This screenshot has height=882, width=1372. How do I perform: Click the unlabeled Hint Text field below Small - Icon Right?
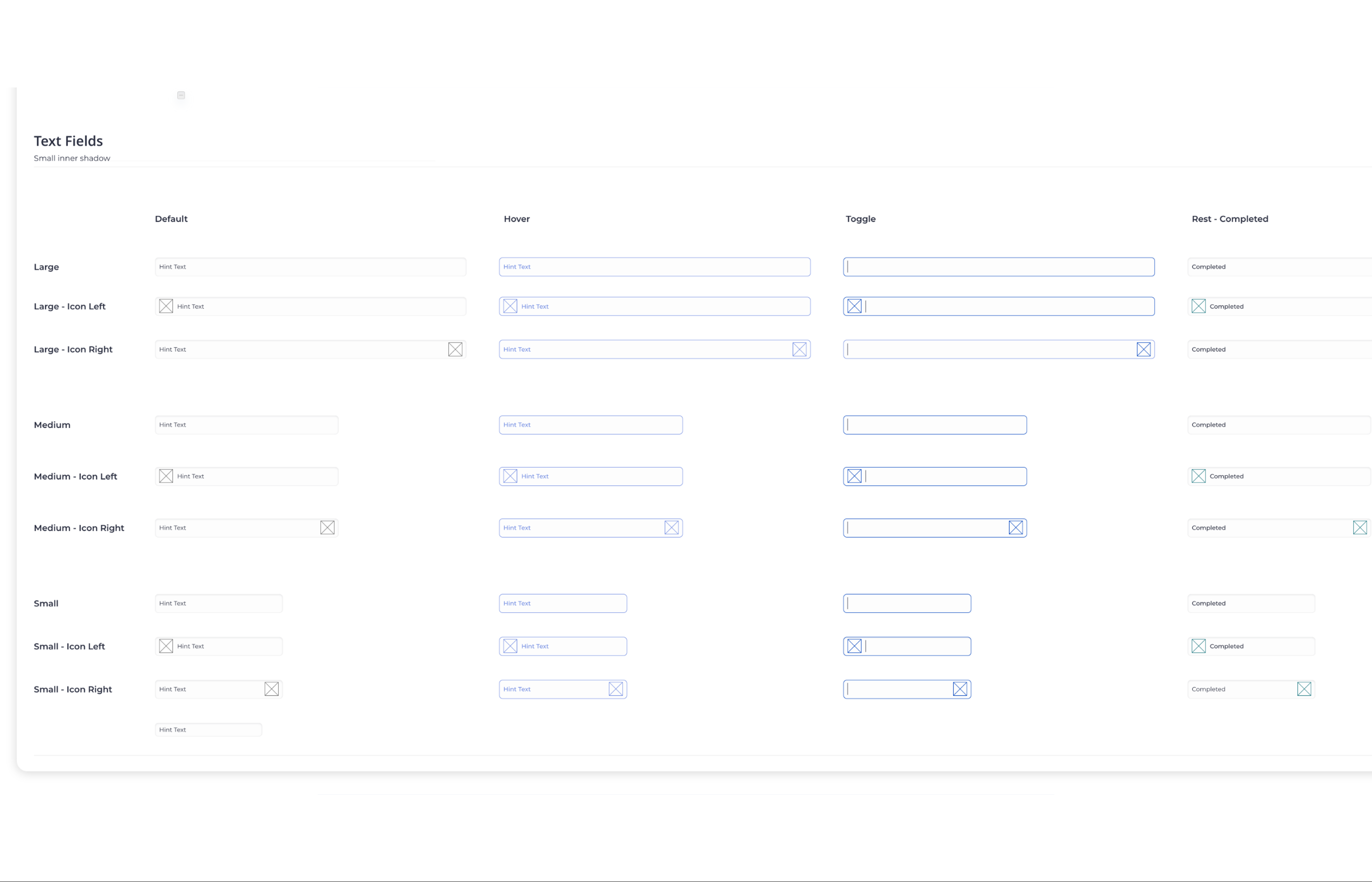tap(208, 730)
